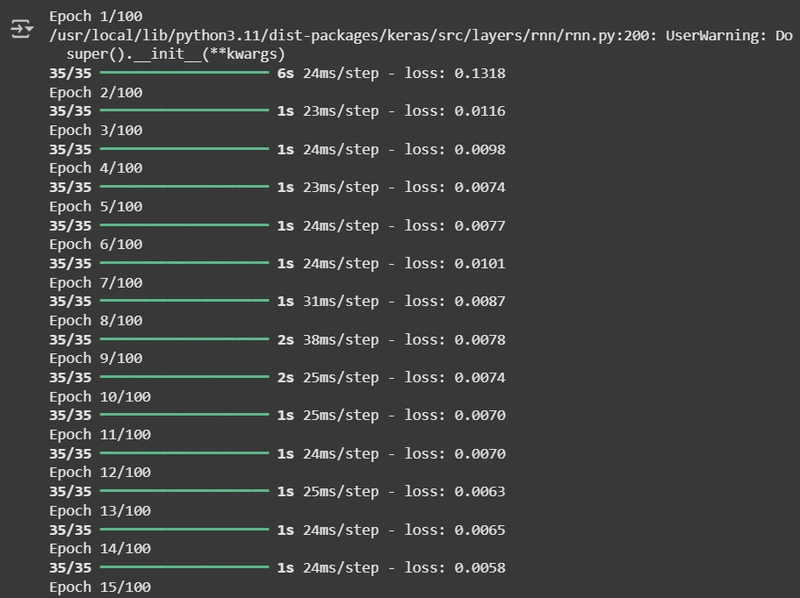Click the 6s duration of first epoch

click(x=285, y=73)
